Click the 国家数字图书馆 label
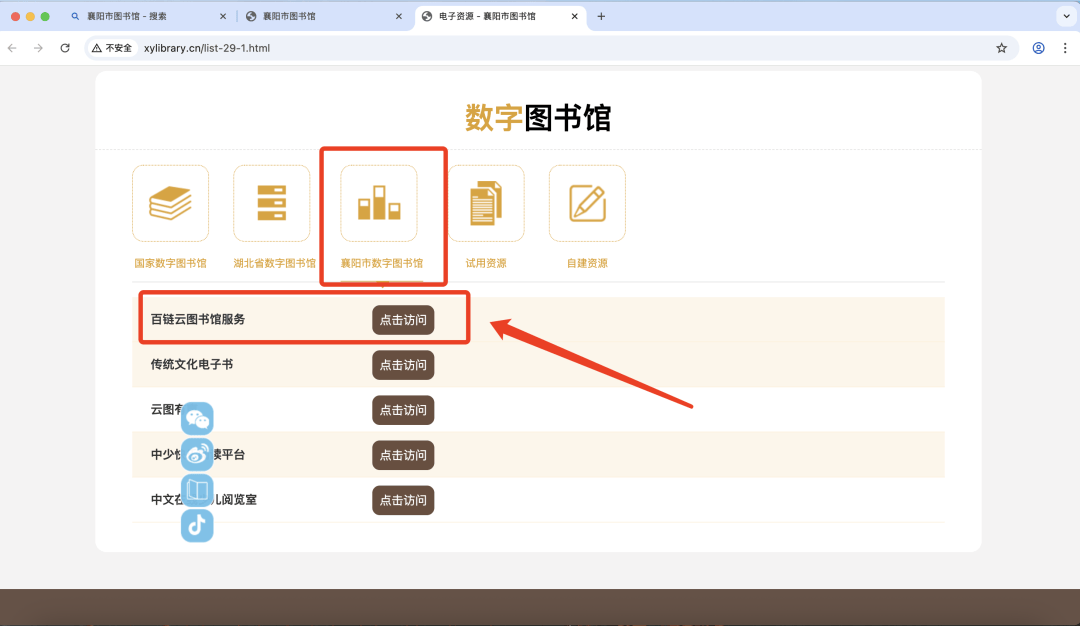 (170, 263)
